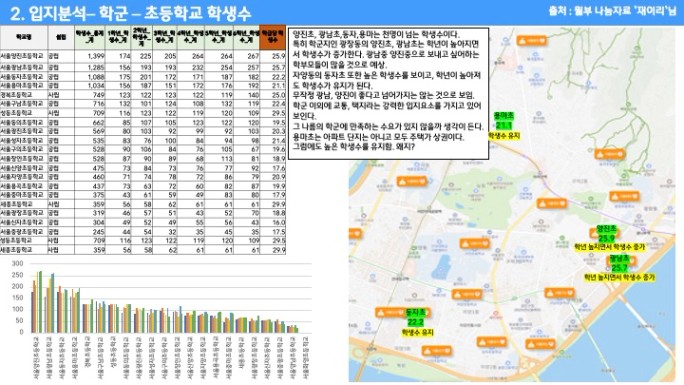Image resolution: width=684 pixels, height=385 pixels.
Task: Select the table cell showing '716'
Action: point(89,104)
